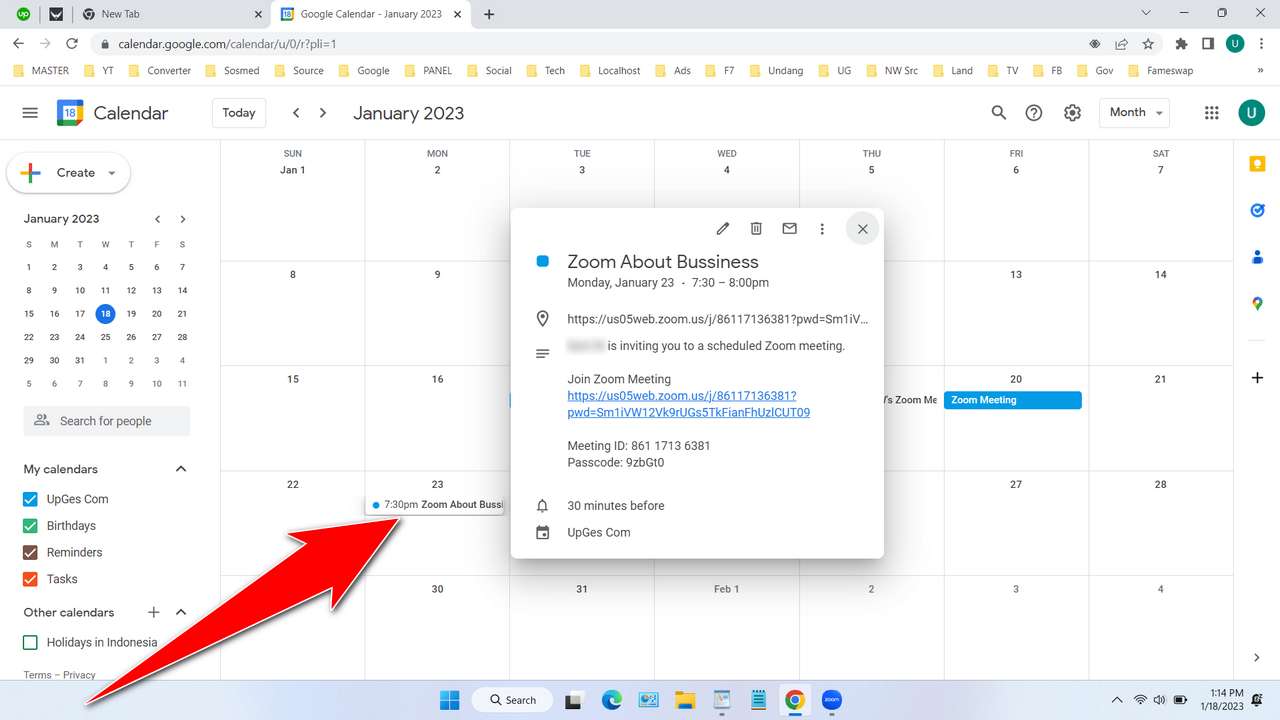
Task: Hide side panel chevron at bottom right
Action: pyautogui.click(x=1257, y=657)
